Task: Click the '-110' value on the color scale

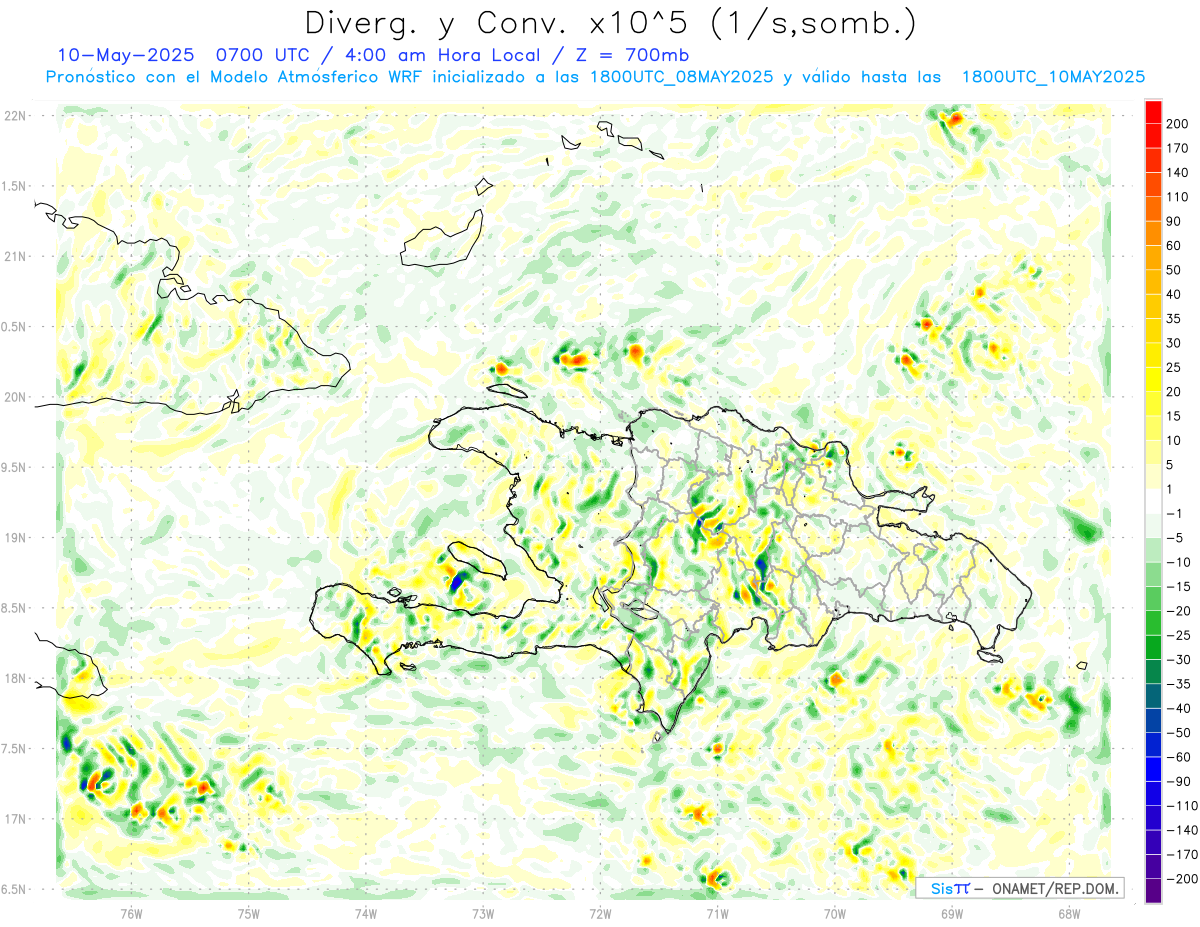Action: pos(1182,806)
